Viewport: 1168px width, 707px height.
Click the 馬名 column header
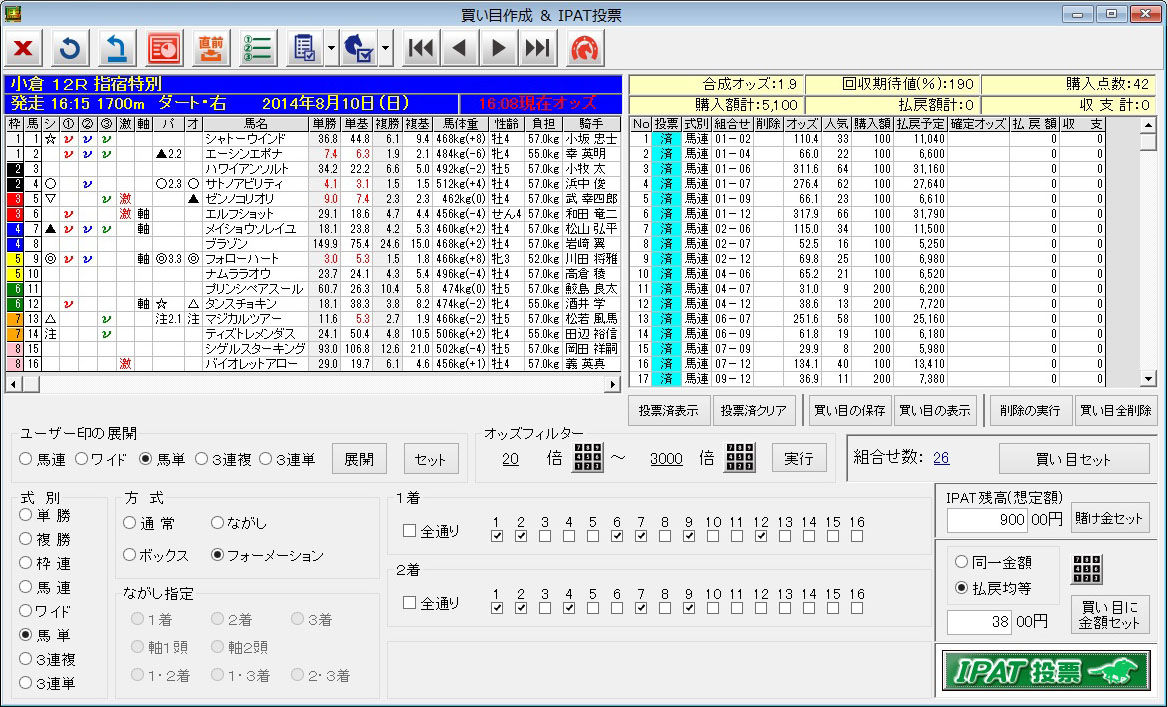(x=256, y=124)
